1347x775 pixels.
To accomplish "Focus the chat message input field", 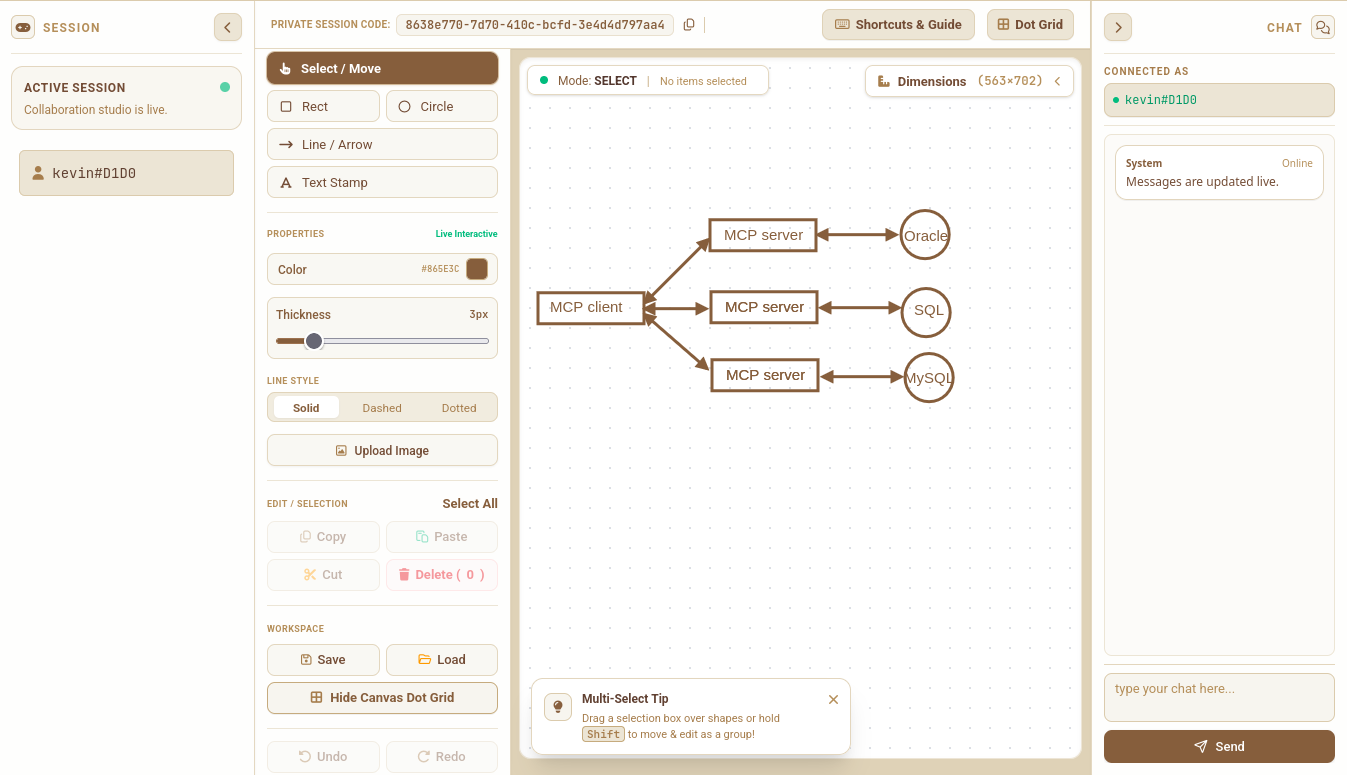I will click(x=1219, y=697).
